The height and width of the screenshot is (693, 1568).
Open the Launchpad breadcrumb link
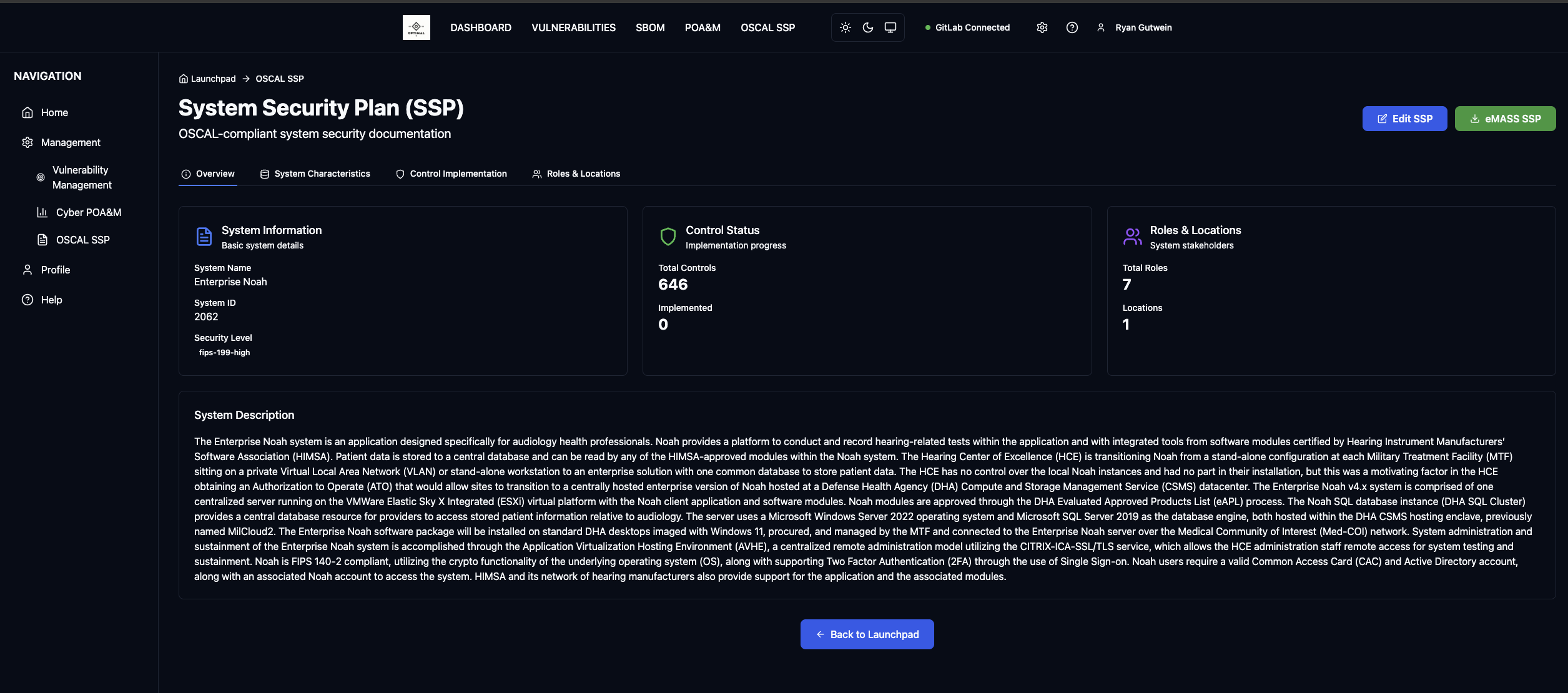click(213, 78)
